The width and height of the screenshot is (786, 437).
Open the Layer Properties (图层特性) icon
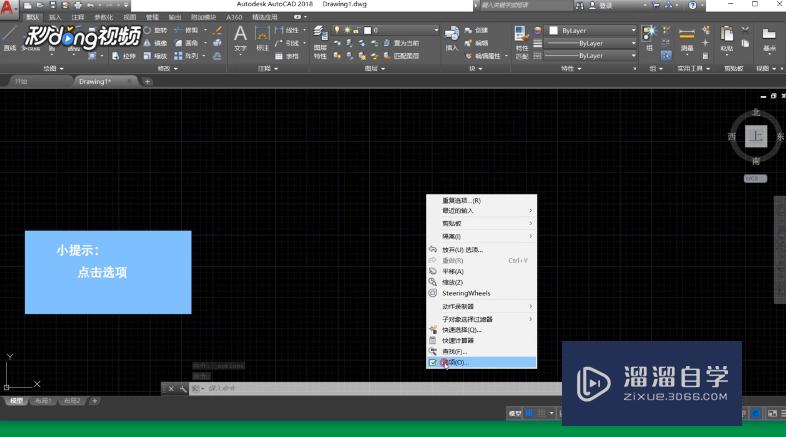(x=320, y=36)
